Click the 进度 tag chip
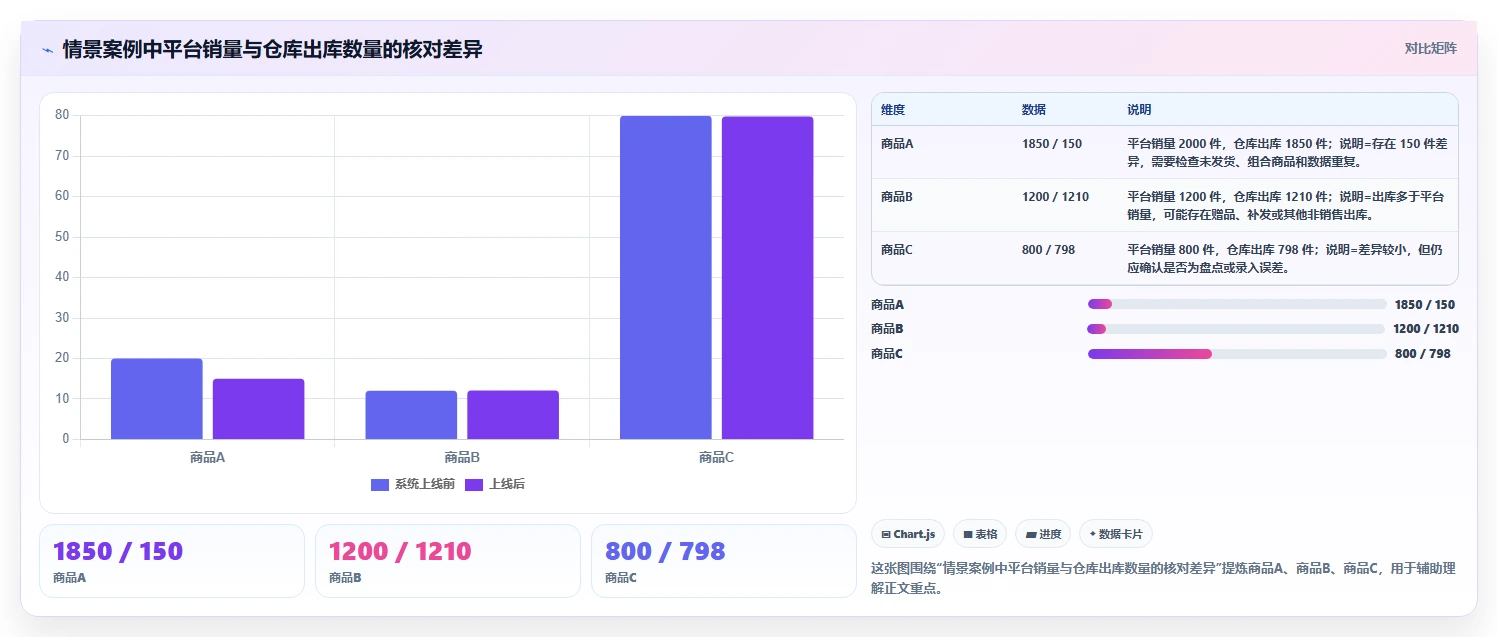 1043,534
